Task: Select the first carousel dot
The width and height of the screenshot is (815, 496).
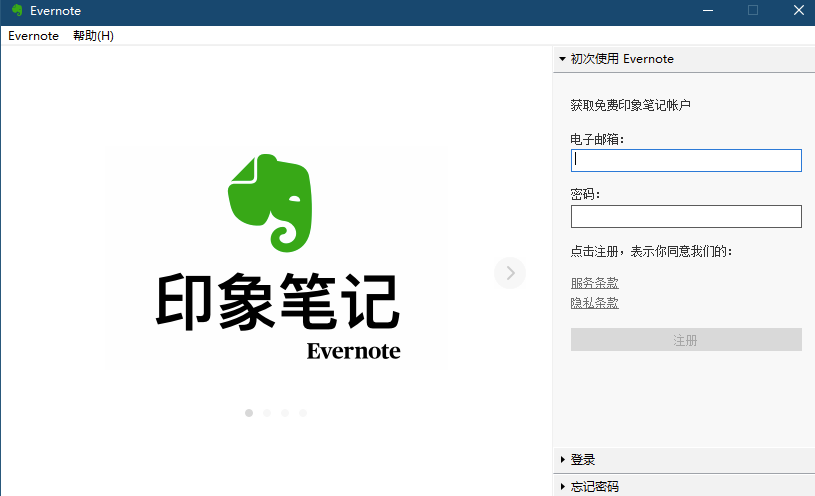Action: click(x=249, y=413)
